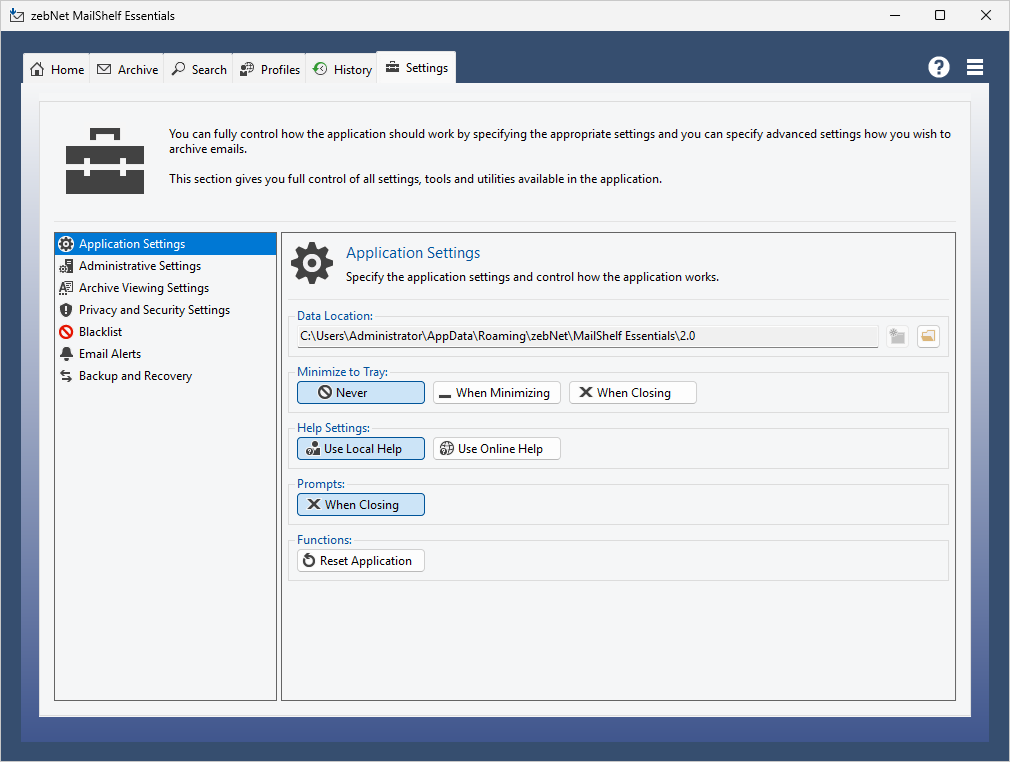This screenshot has height=762, width=1010.
Task: Open Administrative Settings in sidebar
Action: click(x=139, y=266)
